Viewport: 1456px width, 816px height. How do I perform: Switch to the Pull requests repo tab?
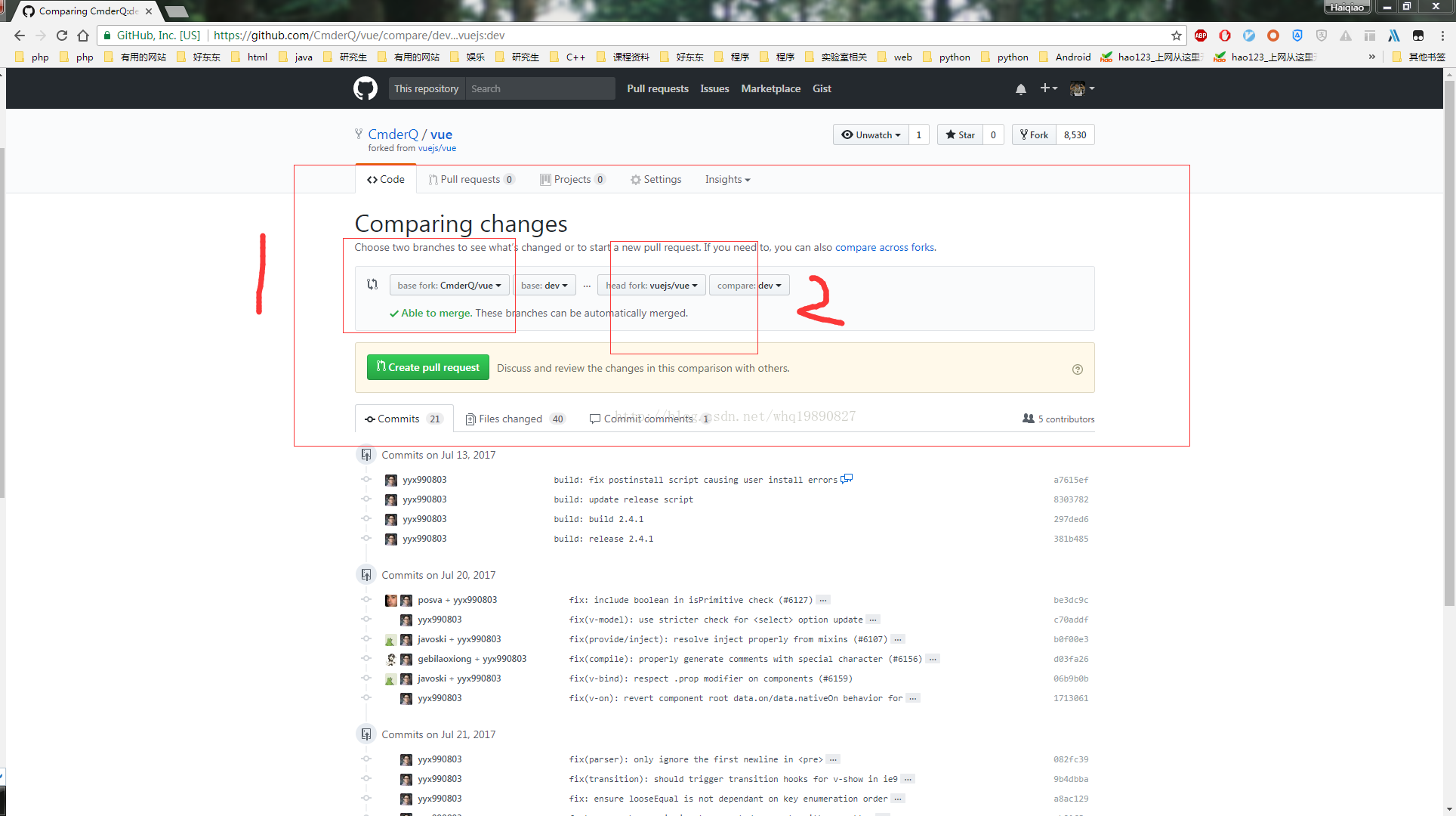point(471,179)
